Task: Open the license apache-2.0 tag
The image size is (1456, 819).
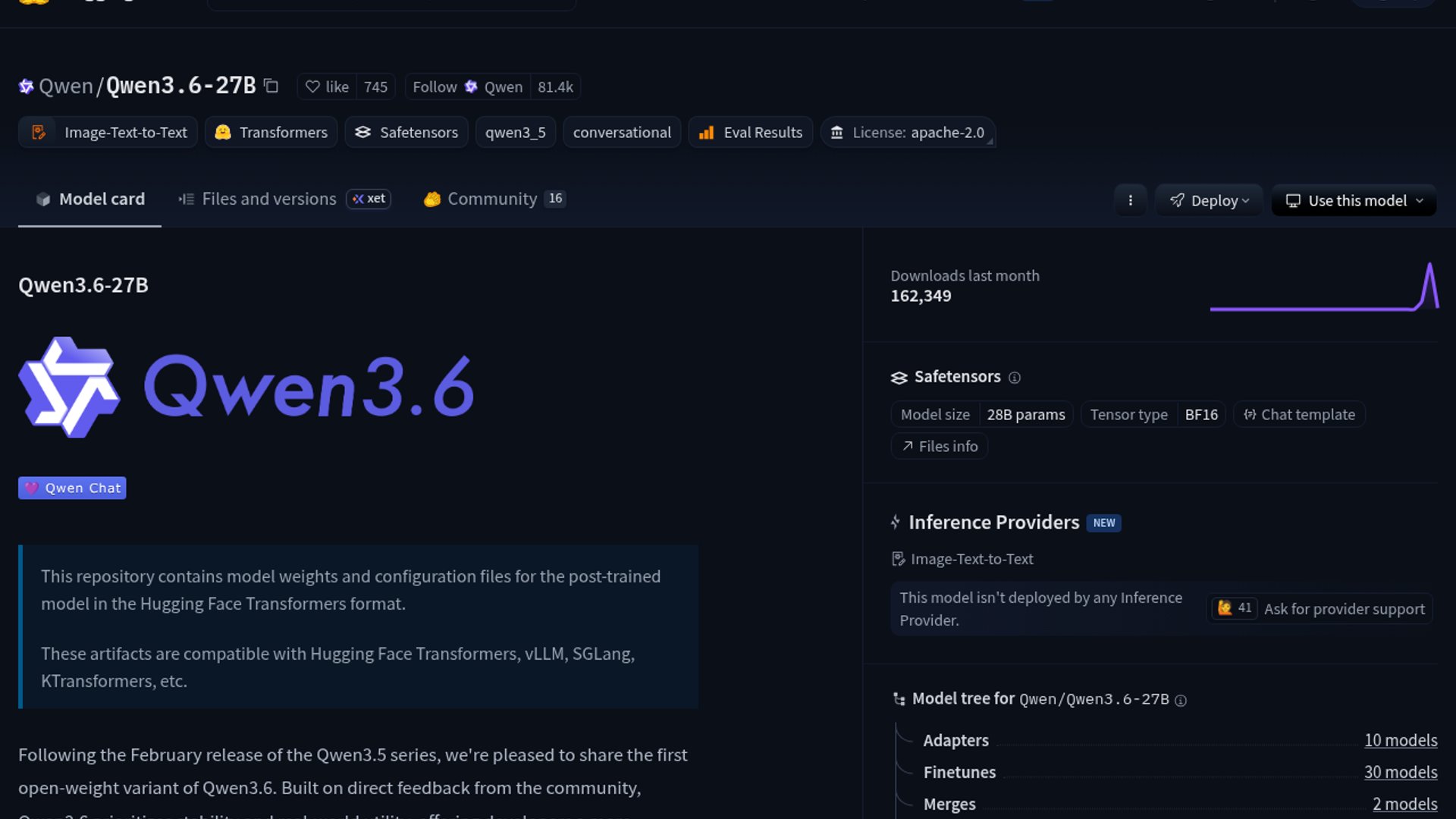Action: tap(908, 133)
